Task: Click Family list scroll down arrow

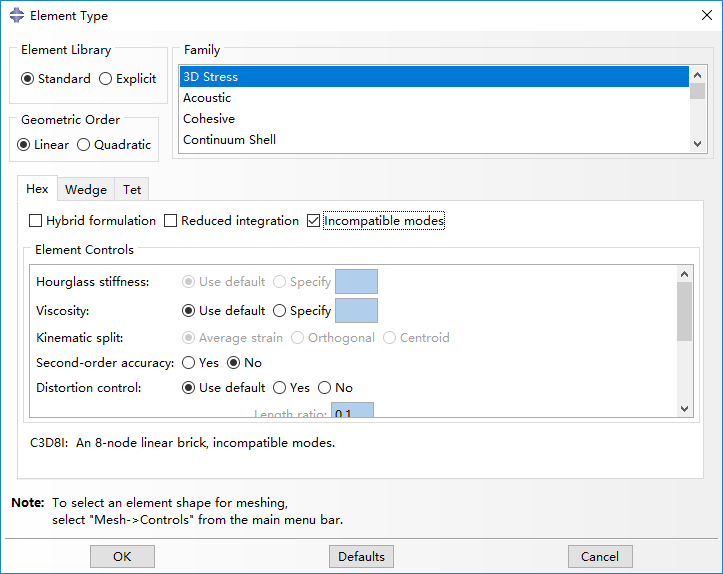Action: [x=697, y=143]
